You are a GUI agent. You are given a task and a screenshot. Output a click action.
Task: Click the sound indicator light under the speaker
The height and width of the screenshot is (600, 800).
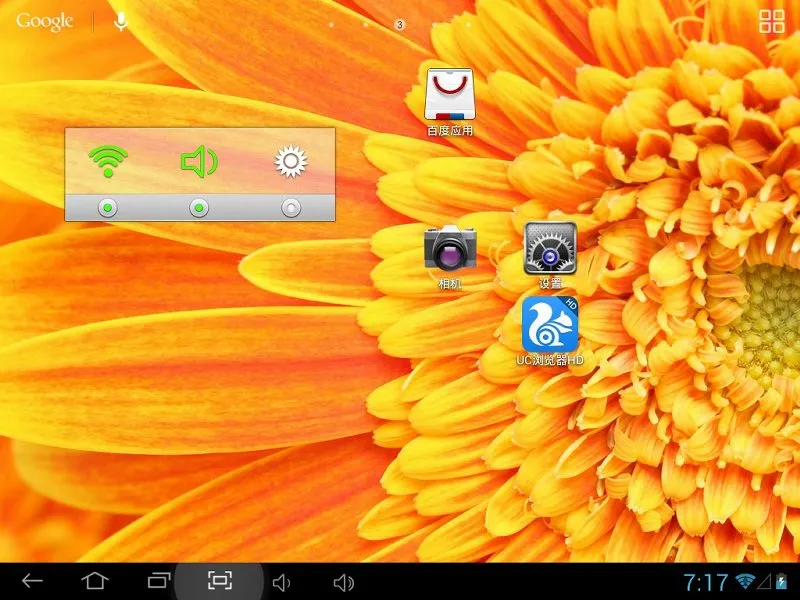(199, 208)
